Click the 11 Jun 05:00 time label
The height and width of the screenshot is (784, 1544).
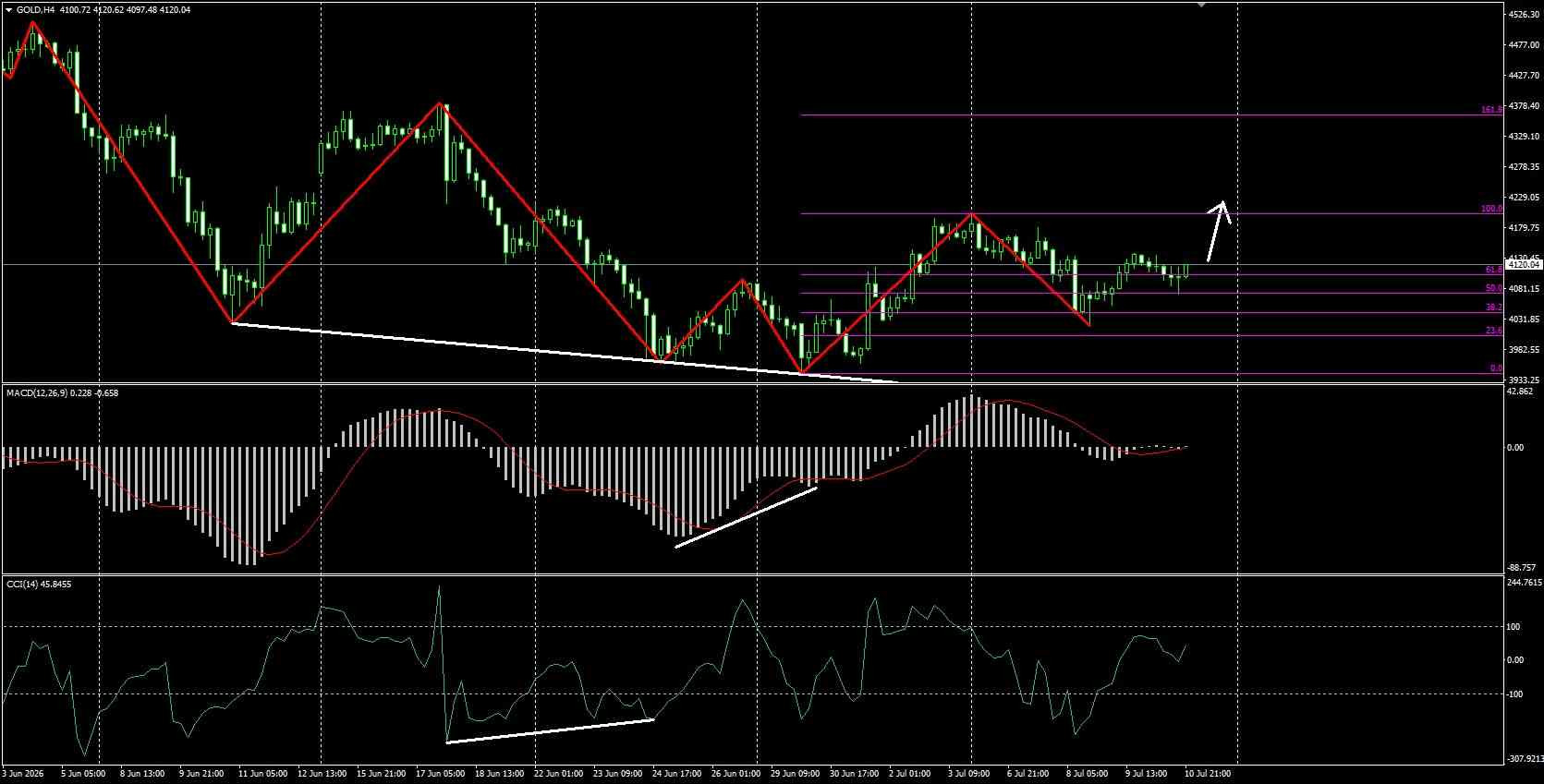pos(262,774)
